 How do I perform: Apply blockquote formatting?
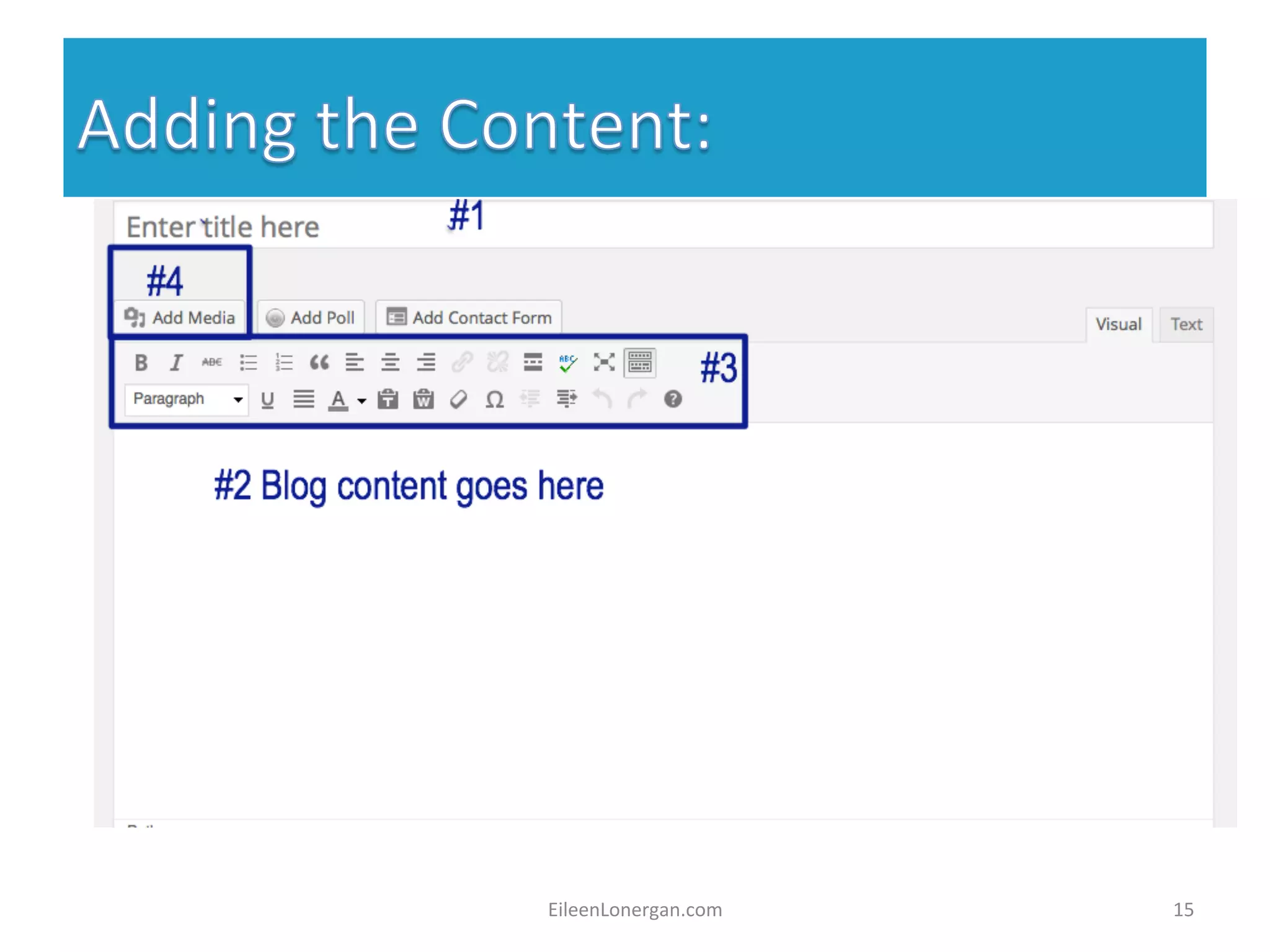point(319,363)
